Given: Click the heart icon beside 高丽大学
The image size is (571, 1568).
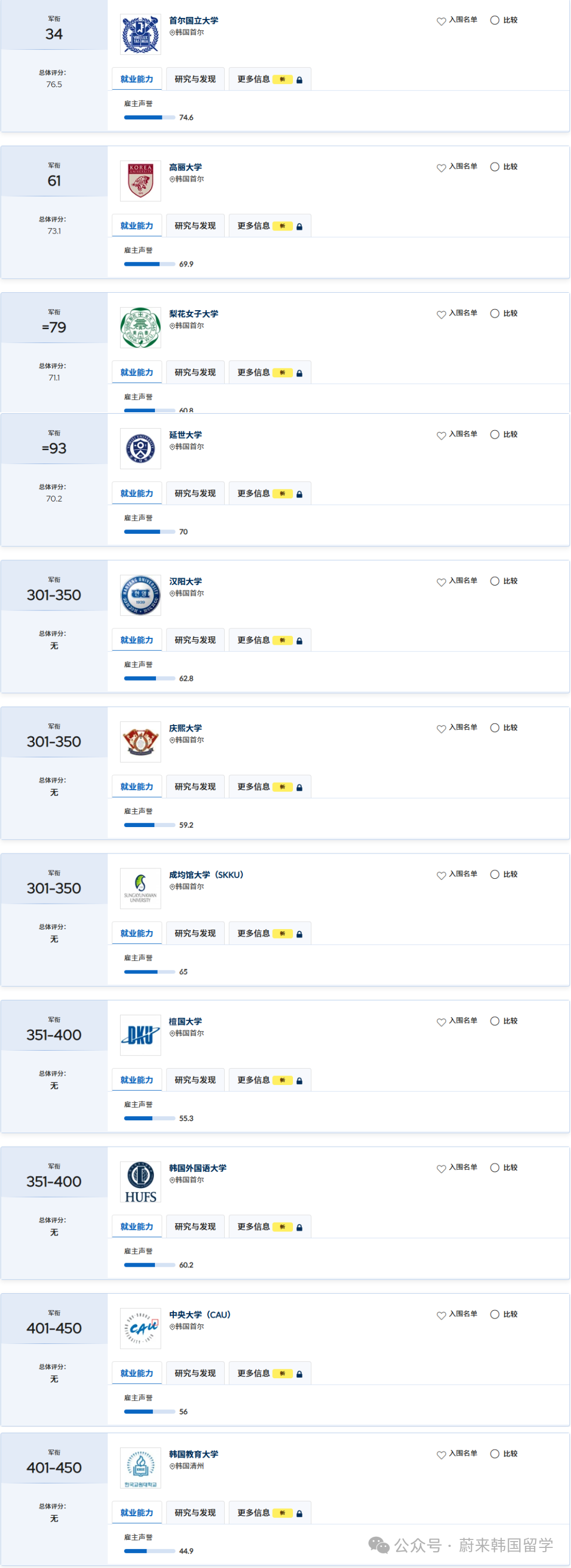Looking at the screenshot, I should 441,168.
